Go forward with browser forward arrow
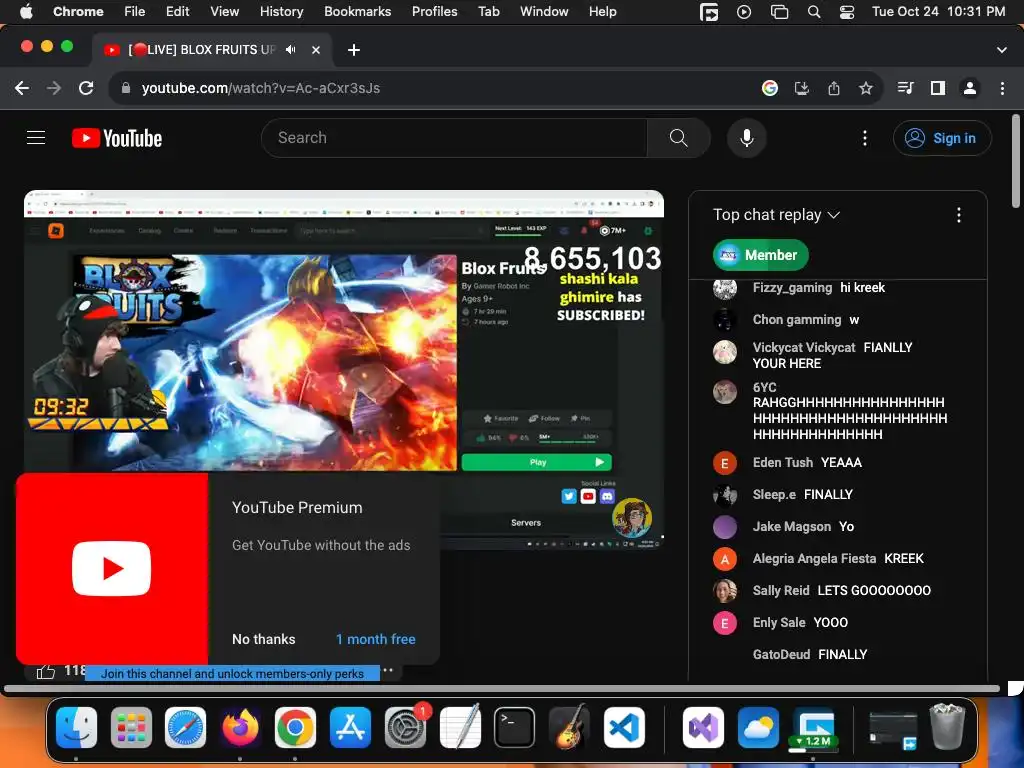1024x768 pixels. pos(54,88)
